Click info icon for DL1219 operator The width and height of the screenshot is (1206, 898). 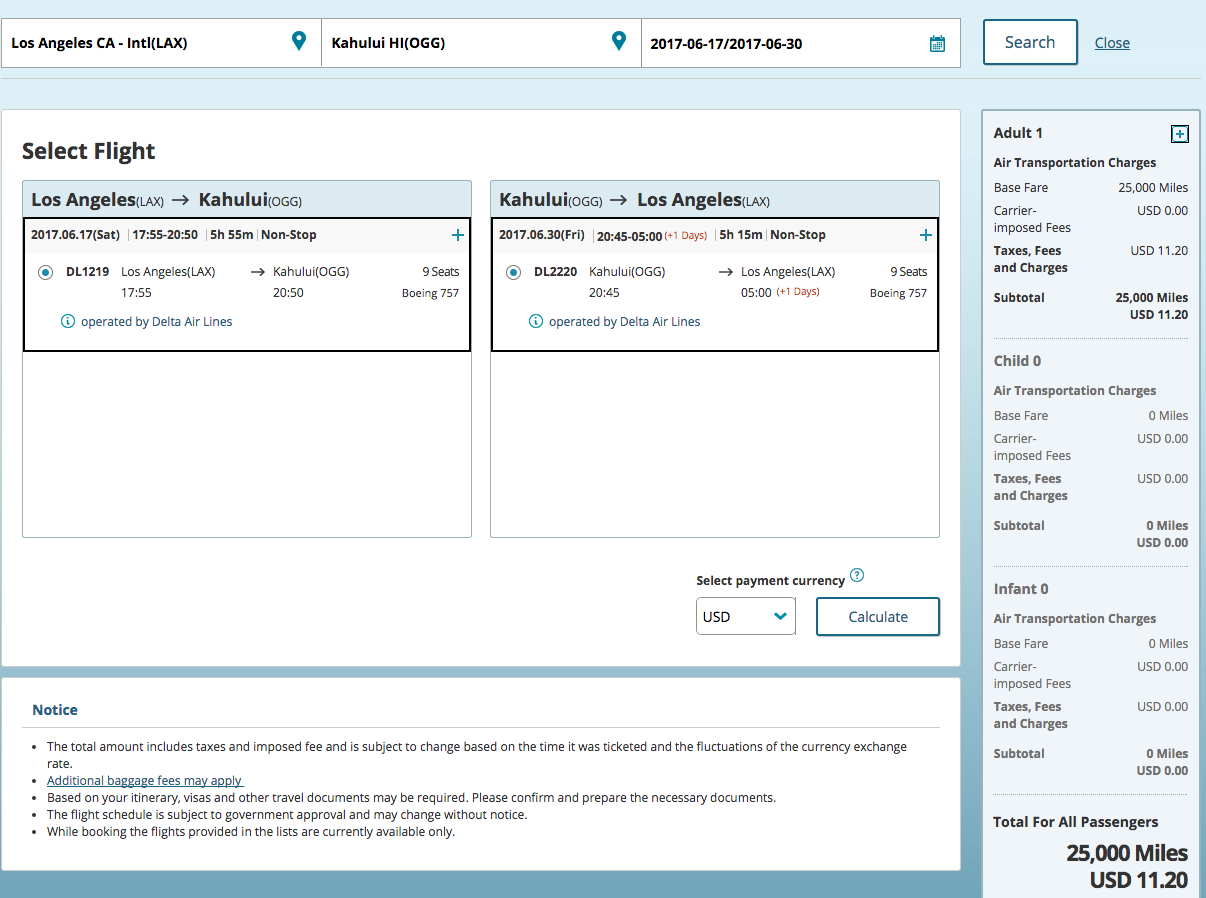point(68,321)
